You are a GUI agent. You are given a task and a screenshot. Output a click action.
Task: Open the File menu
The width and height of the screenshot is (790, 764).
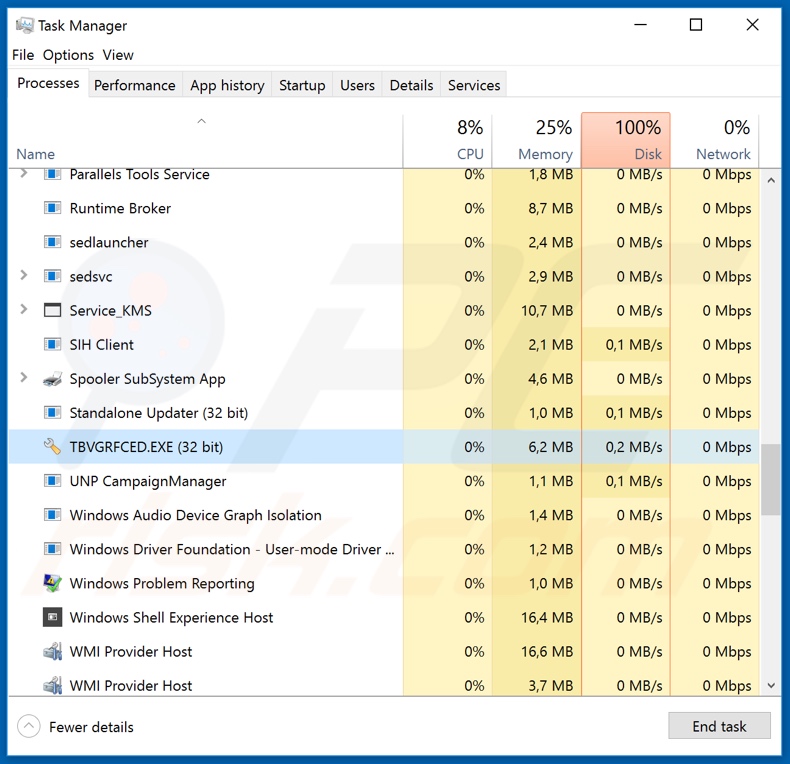(x=23, y=55)
